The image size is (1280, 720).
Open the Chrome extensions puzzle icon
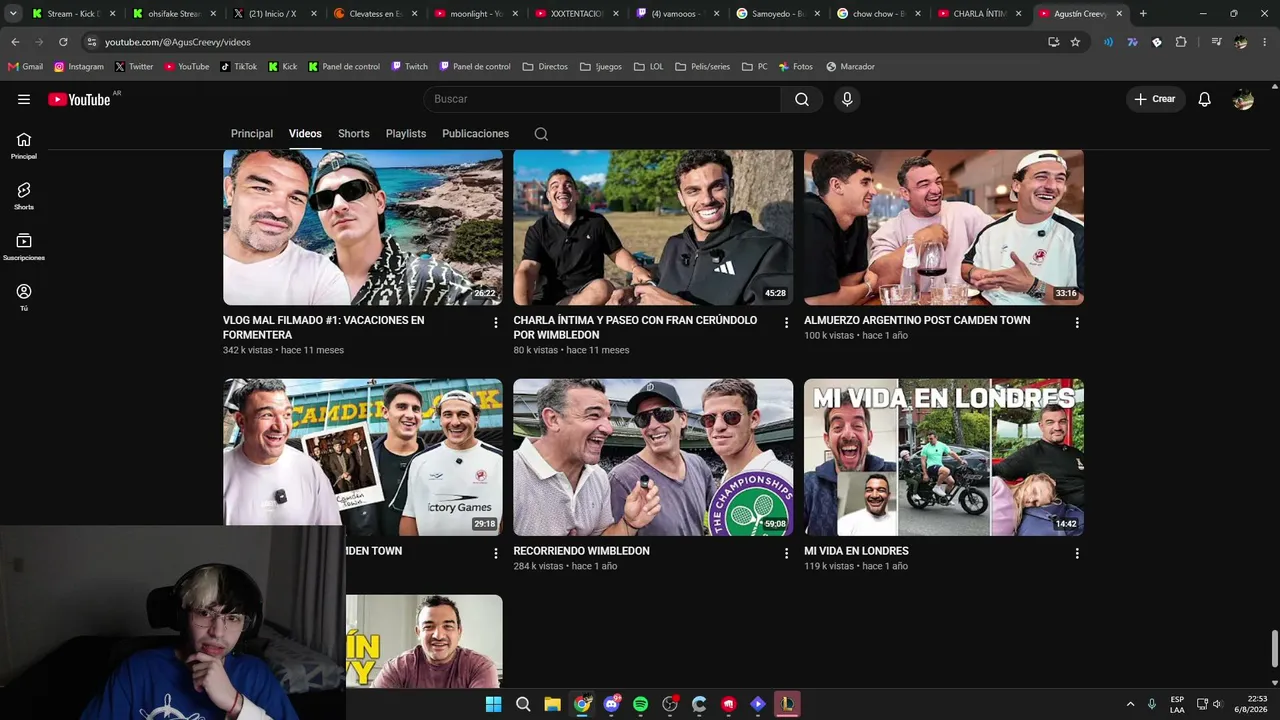1181,42
